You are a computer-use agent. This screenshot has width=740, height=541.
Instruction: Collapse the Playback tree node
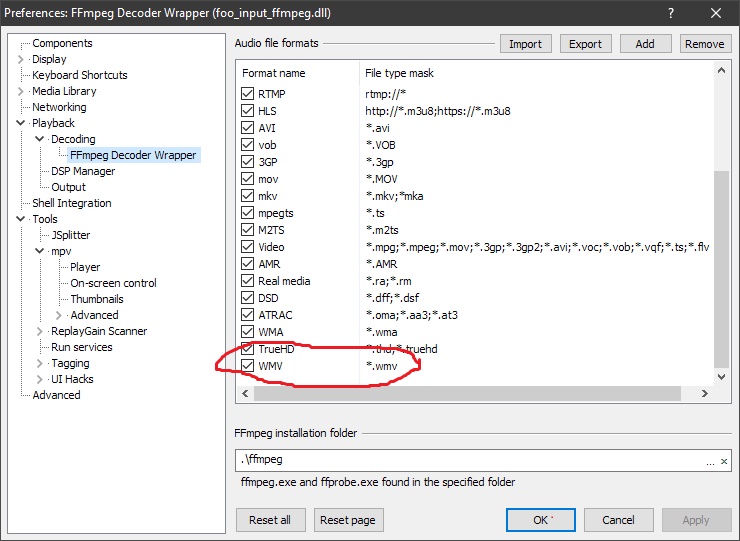tap(22, 123)
